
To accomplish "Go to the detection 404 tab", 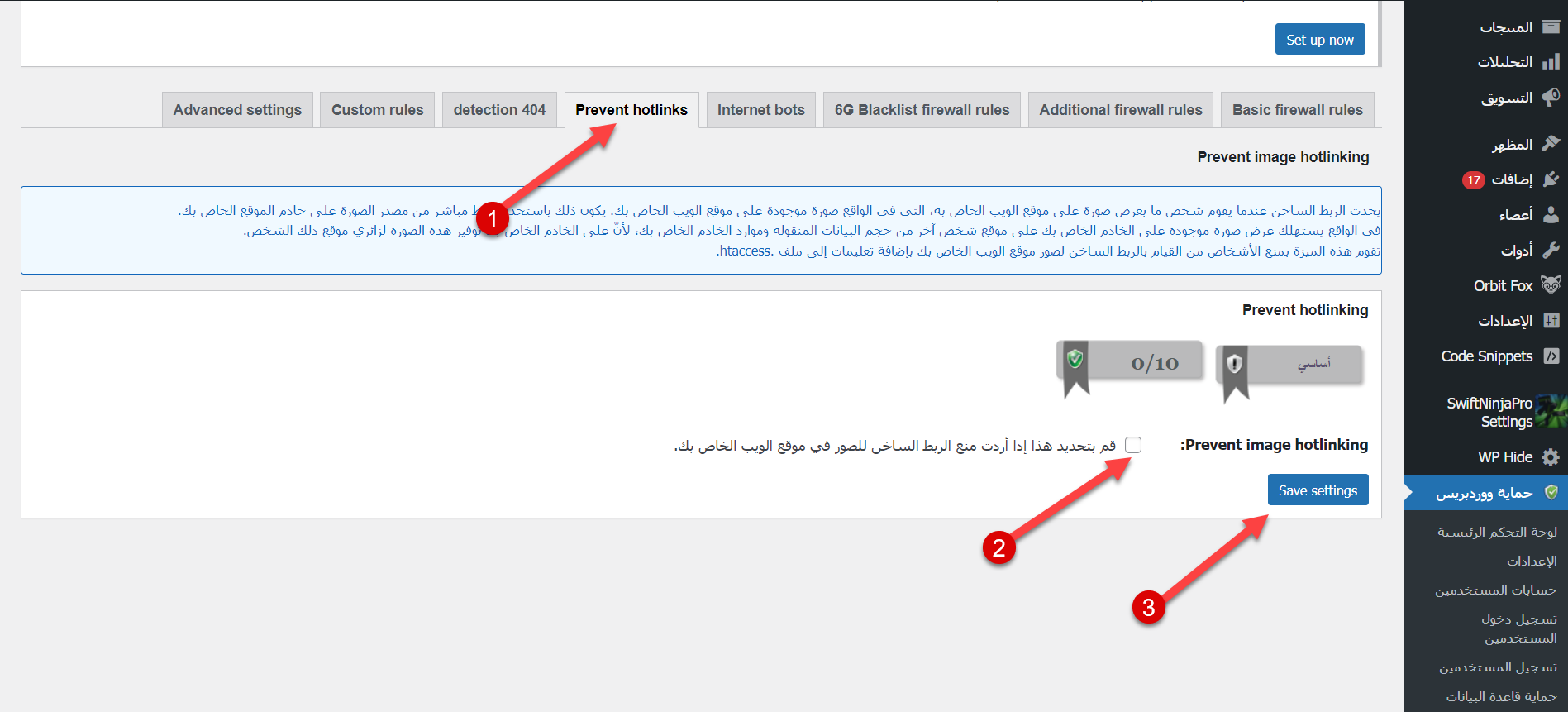I will [x=500, y=110].
